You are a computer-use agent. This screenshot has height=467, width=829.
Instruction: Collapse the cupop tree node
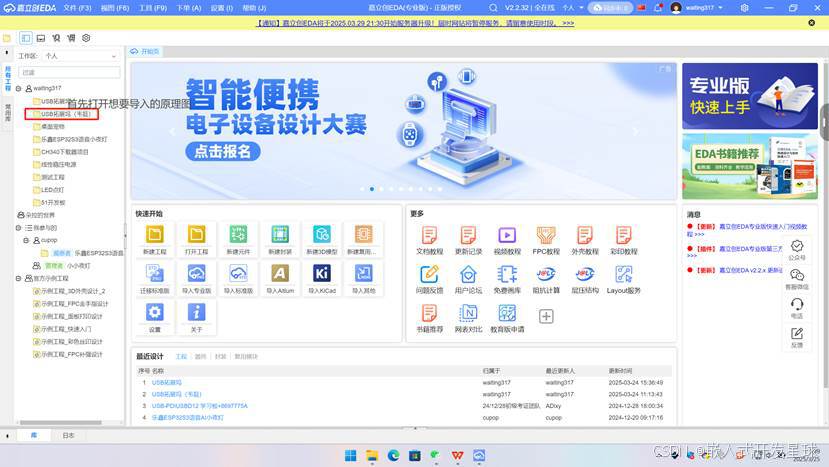click(26, 240)
